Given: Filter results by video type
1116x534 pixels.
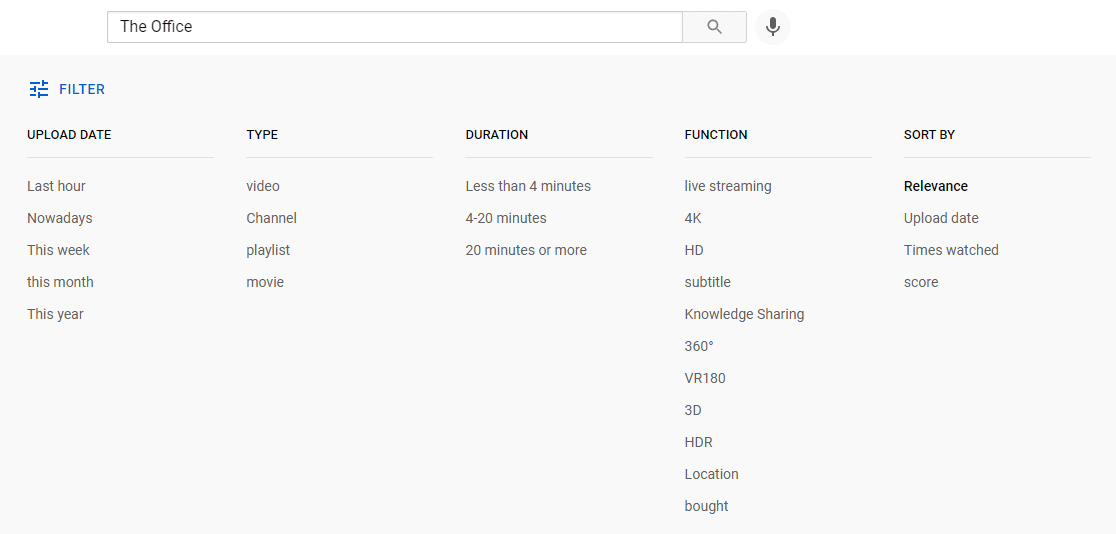Looking at the screenshot, I should (263, 186).
